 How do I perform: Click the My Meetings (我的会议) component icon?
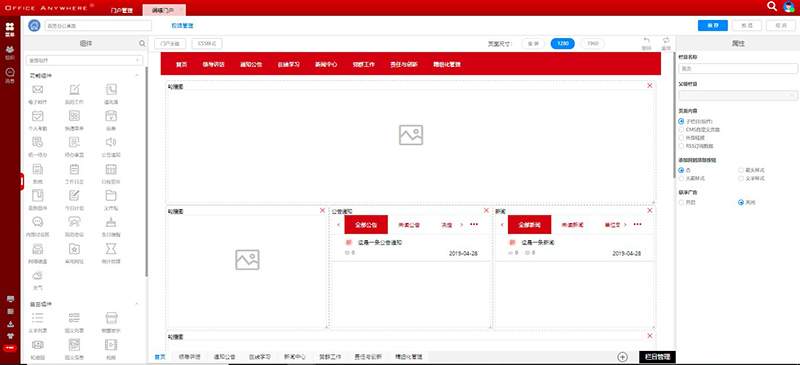click(x=74, y=222)
